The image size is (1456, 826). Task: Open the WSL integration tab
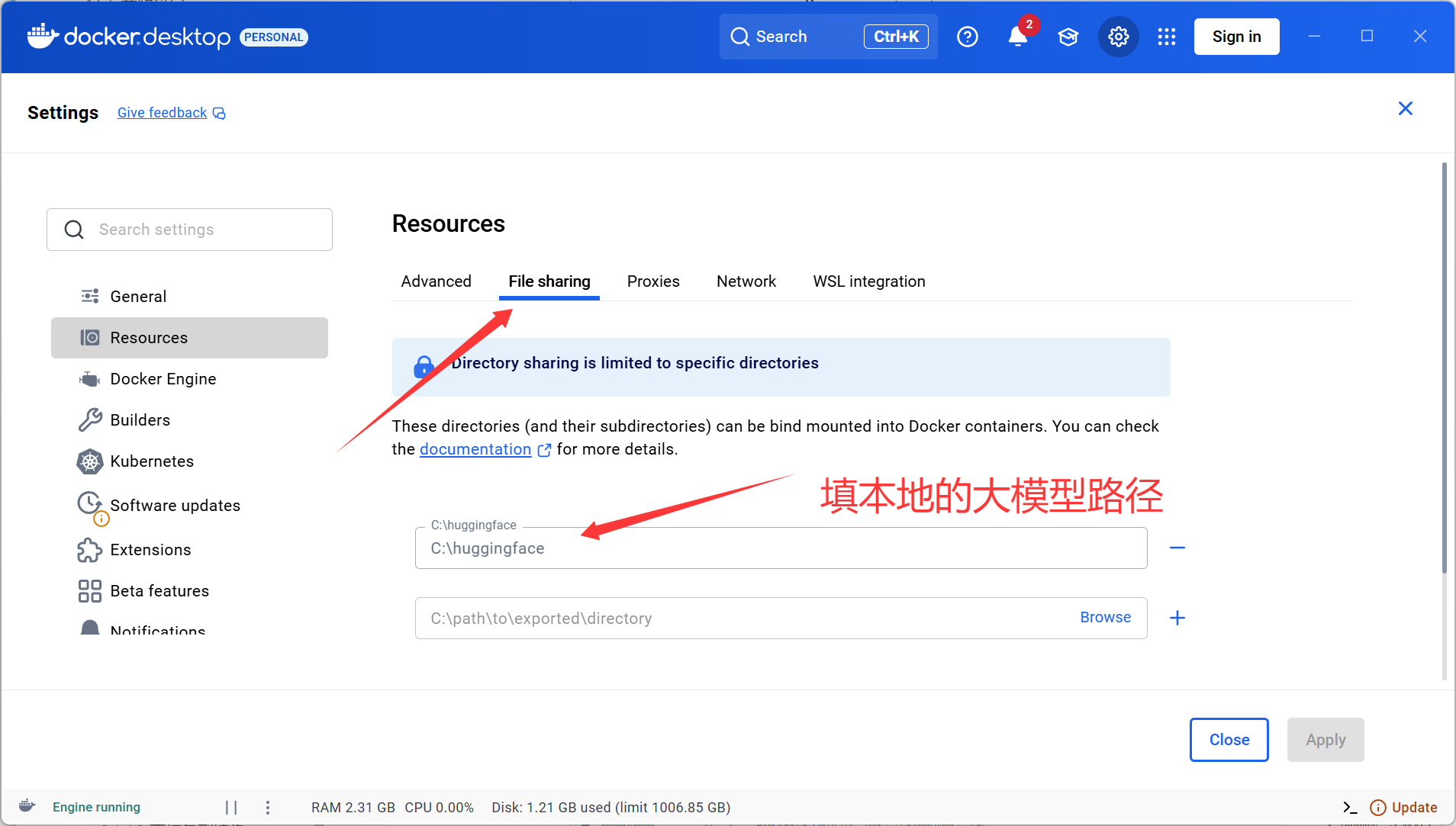[869, 281]
